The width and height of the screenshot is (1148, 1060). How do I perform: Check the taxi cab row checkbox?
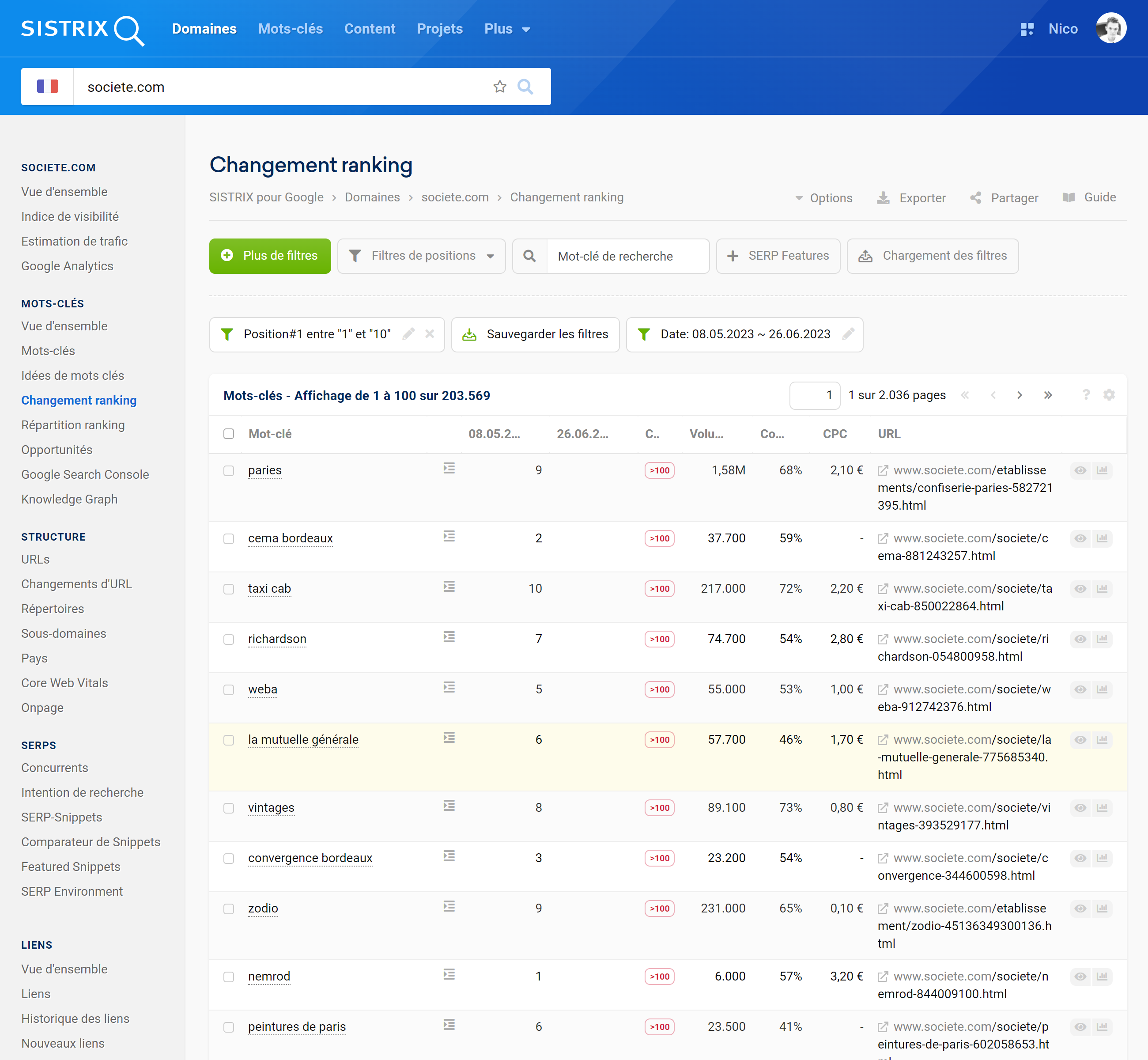[229, 588]
